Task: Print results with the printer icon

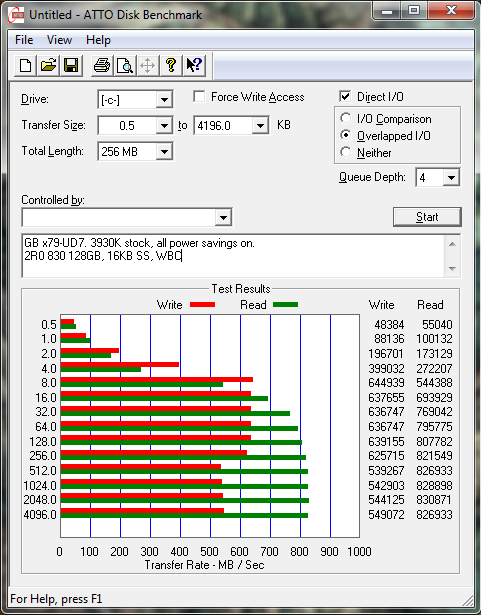Action: pos(102,65)
